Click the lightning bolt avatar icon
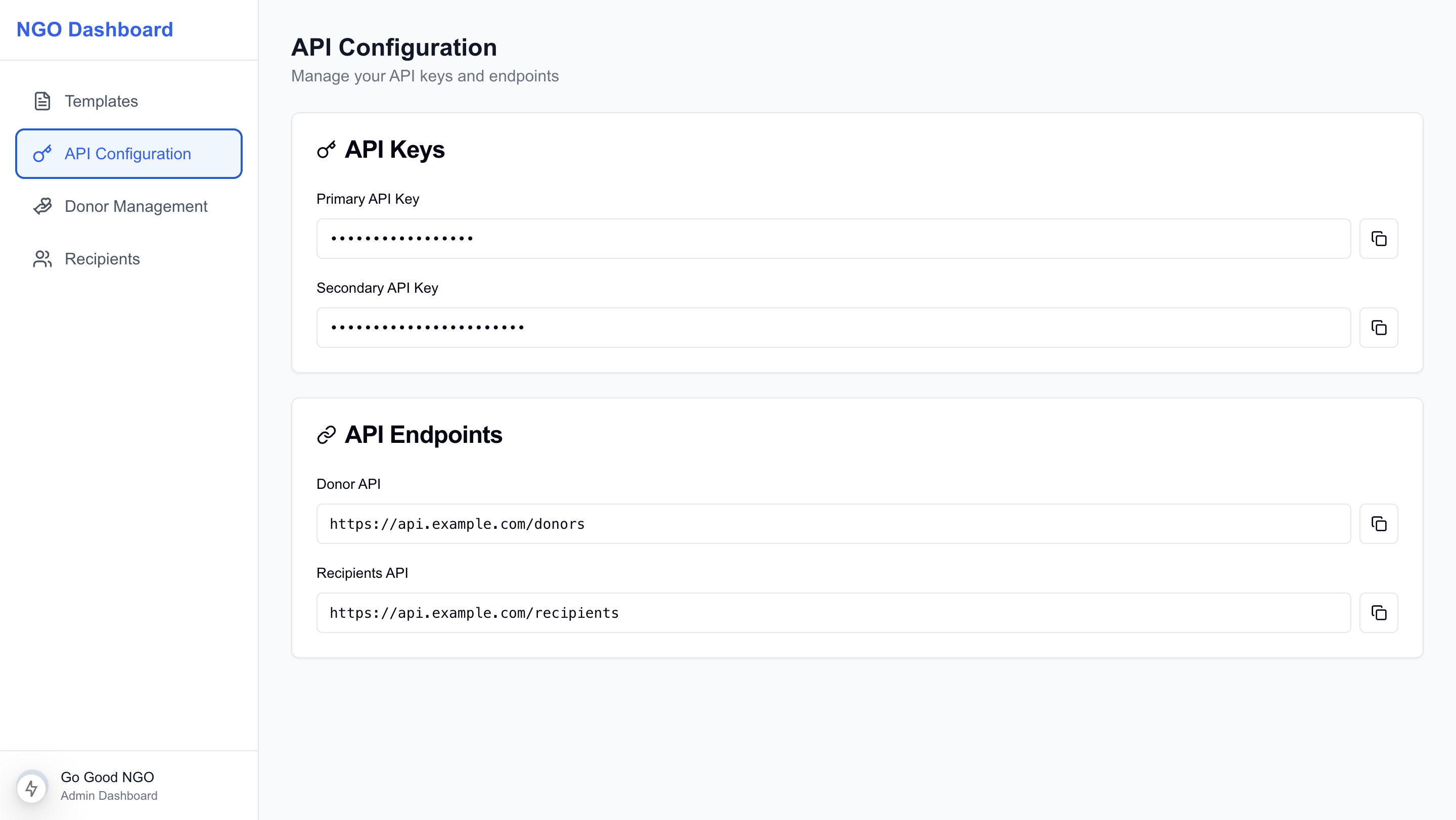The image size is (1456, 820). (x=32, y=787)
